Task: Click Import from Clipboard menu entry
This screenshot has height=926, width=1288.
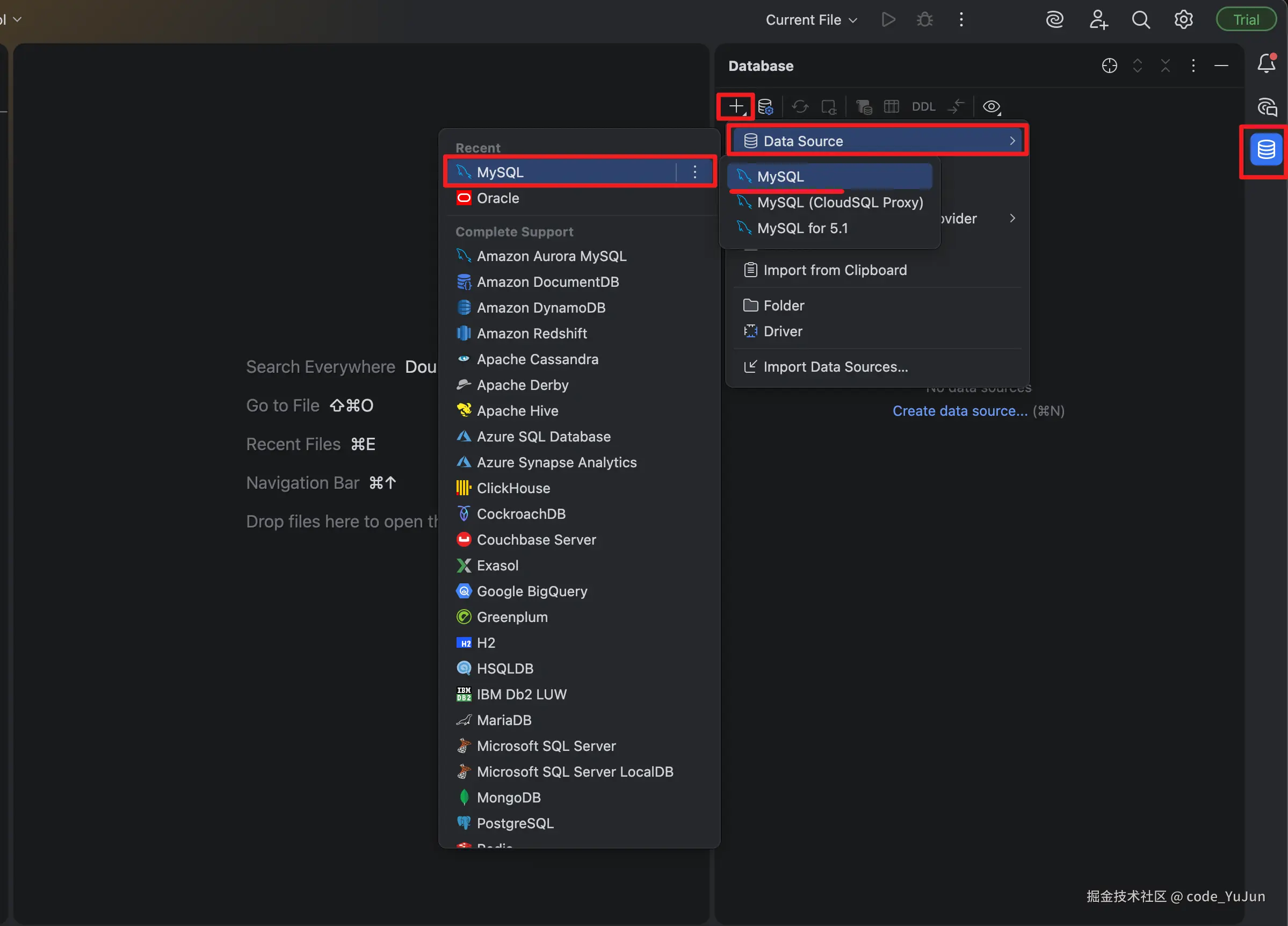Action: pos(834,270)
